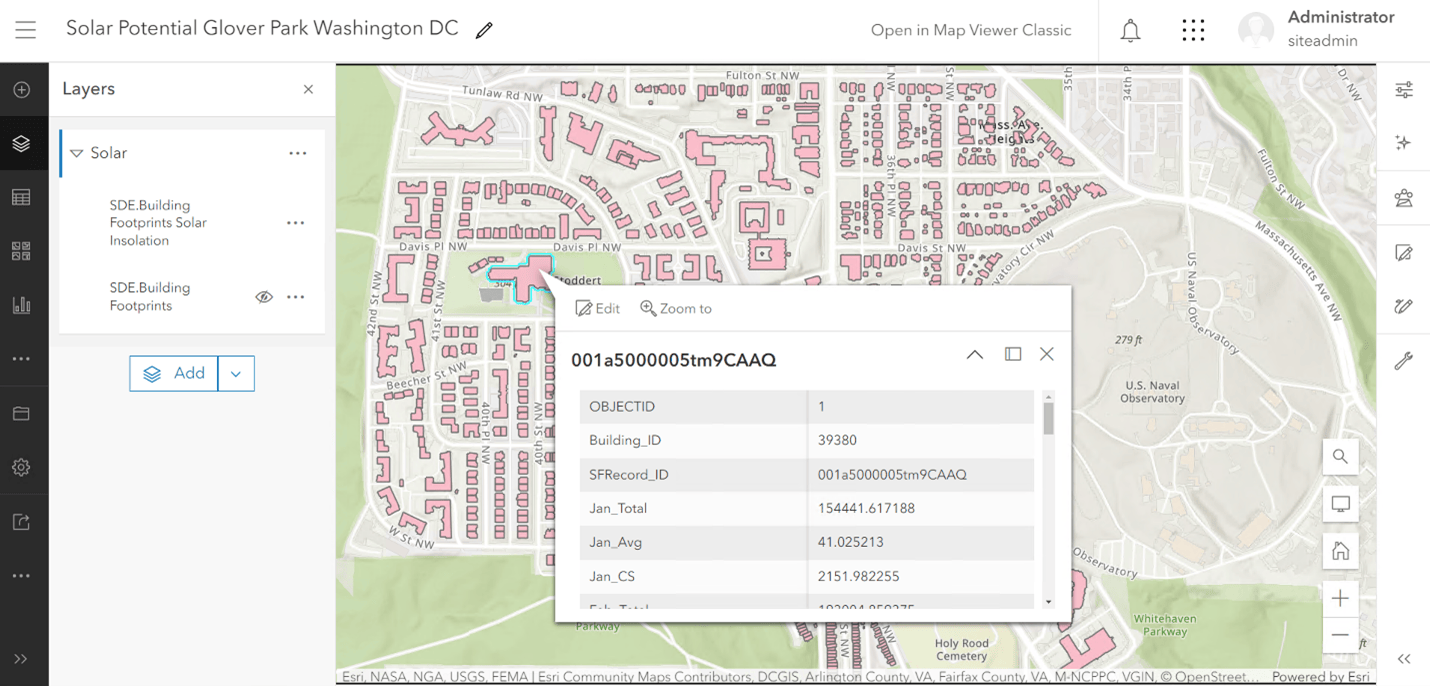This screenshot has height=686, width=1430.
Task: Click the Jan_Total value 154441.617188
Action: pos(866,508)
